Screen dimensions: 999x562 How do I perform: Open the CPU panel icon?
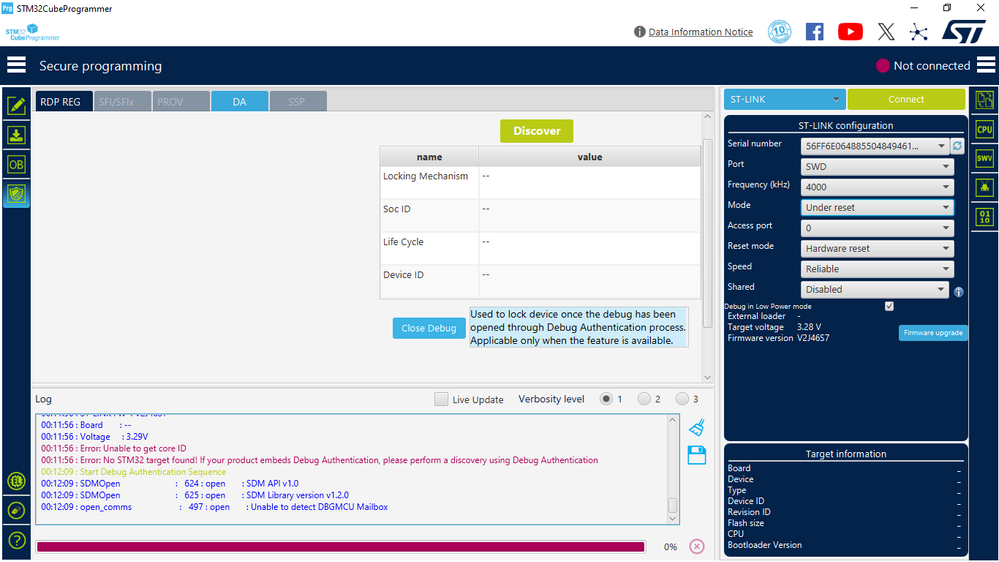click(x=984, y=129)
